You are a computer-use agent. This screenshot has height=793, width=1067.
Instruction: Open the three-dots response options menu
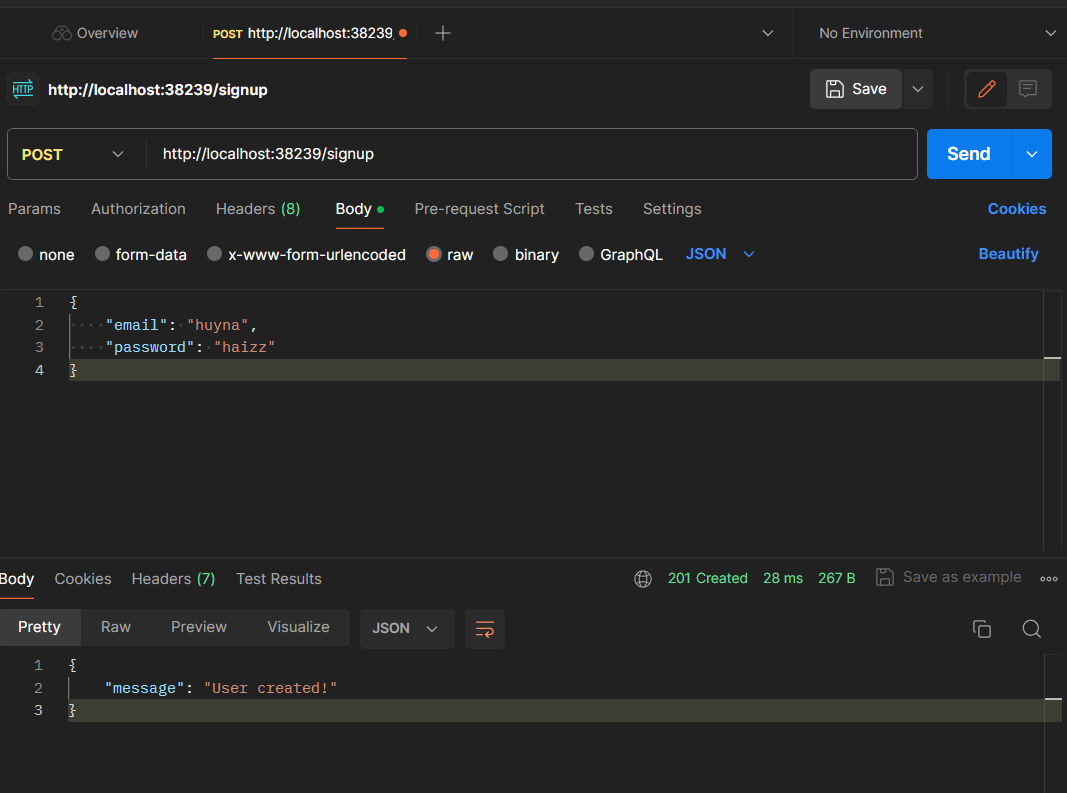pyautogui.click(x=1049, y=578)
